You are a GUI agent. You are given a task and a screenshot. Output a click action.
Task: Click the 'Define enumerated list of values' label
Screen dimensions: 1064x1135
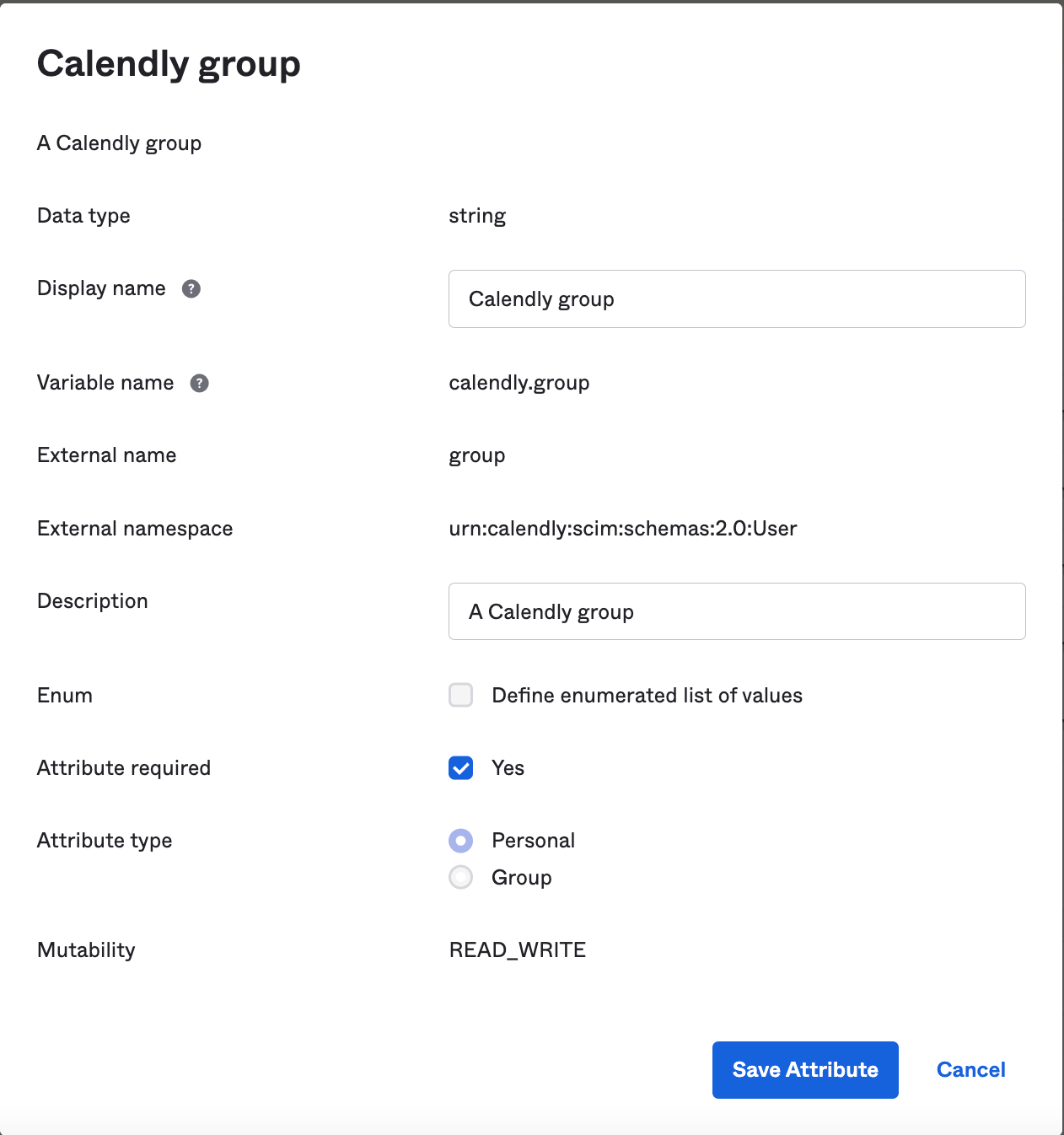click(647, 696)
